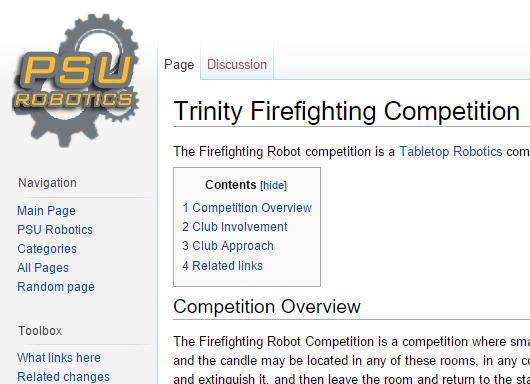Load a Random page

click(x=56, y=287)
